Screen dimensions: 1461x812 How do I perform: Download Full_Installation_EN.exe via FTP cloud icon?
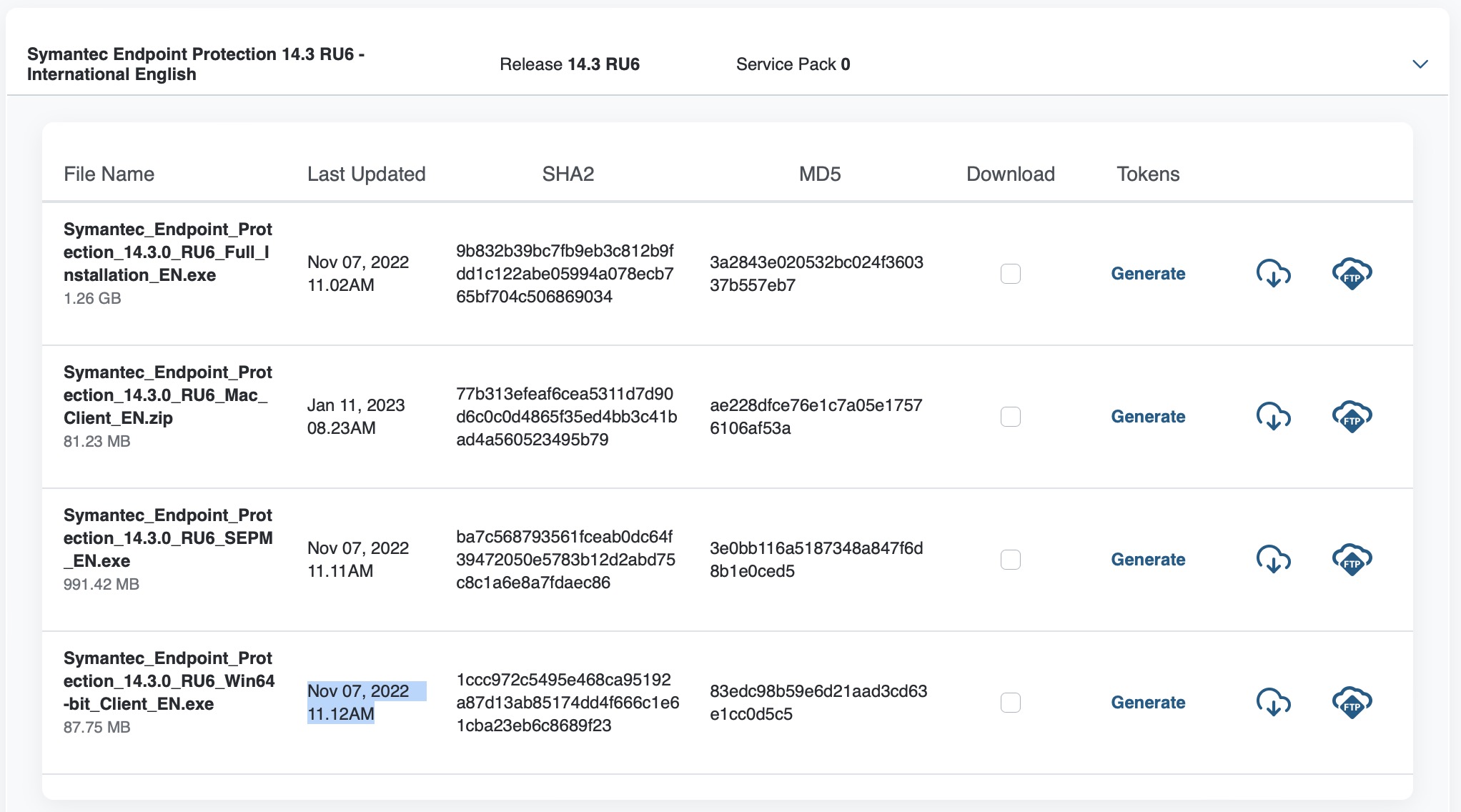(x=1352, y=273)
